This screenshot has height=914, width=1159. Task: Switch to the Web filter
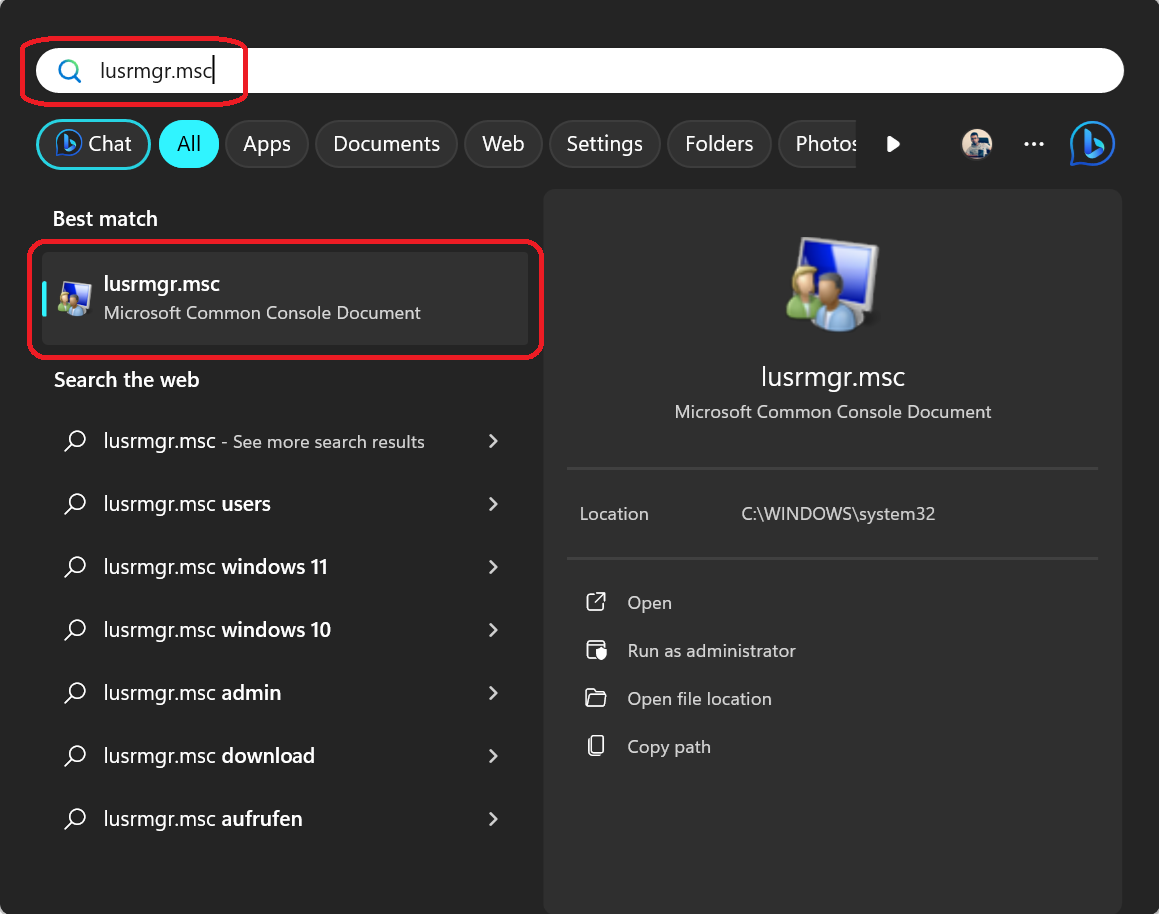503,144
